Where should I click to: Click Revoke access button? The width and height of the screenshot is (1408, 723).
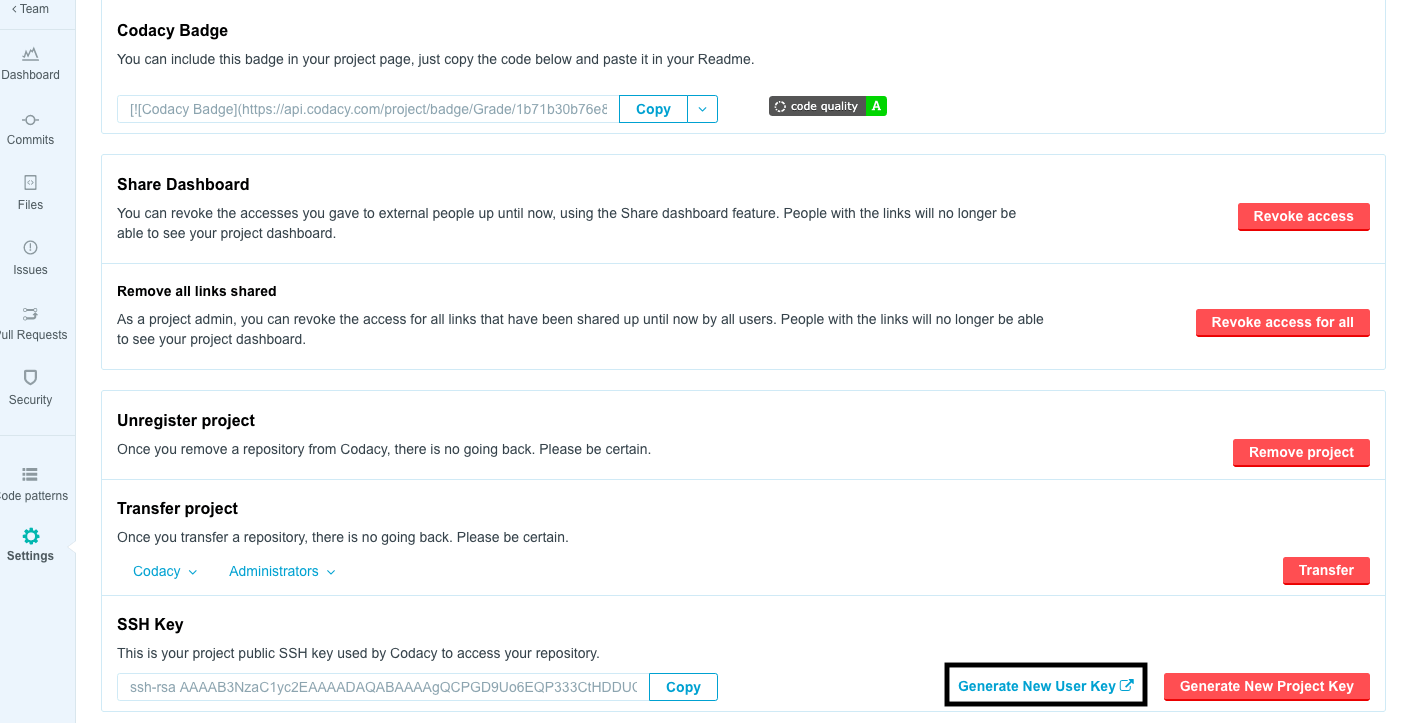click(1303, 216)
